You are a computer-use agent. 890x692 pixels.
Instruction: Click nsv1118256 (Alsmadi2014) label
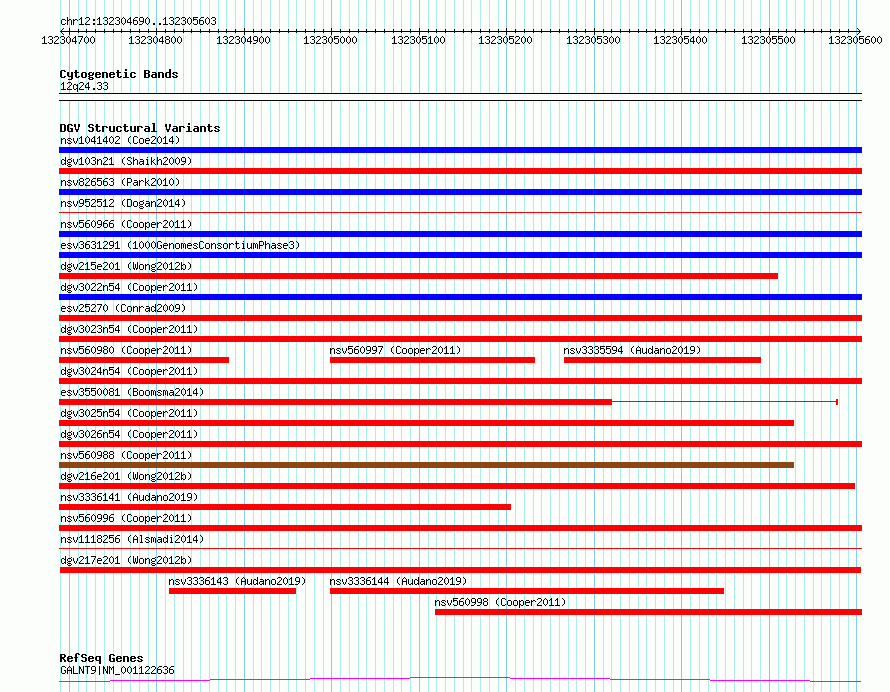[132, 539]
